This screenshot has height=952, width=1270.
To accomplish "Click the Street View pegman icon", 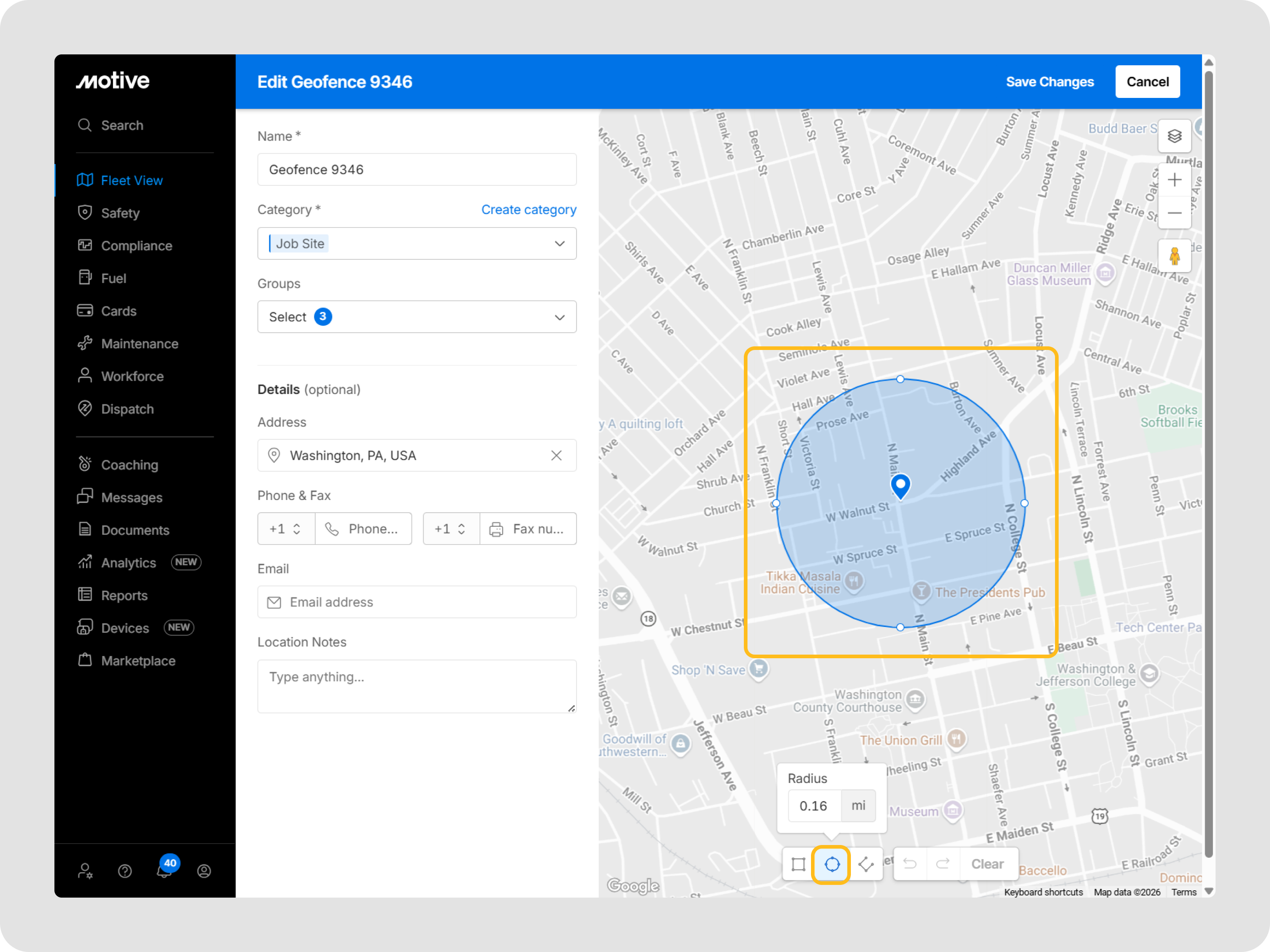I will [1174, 256].
